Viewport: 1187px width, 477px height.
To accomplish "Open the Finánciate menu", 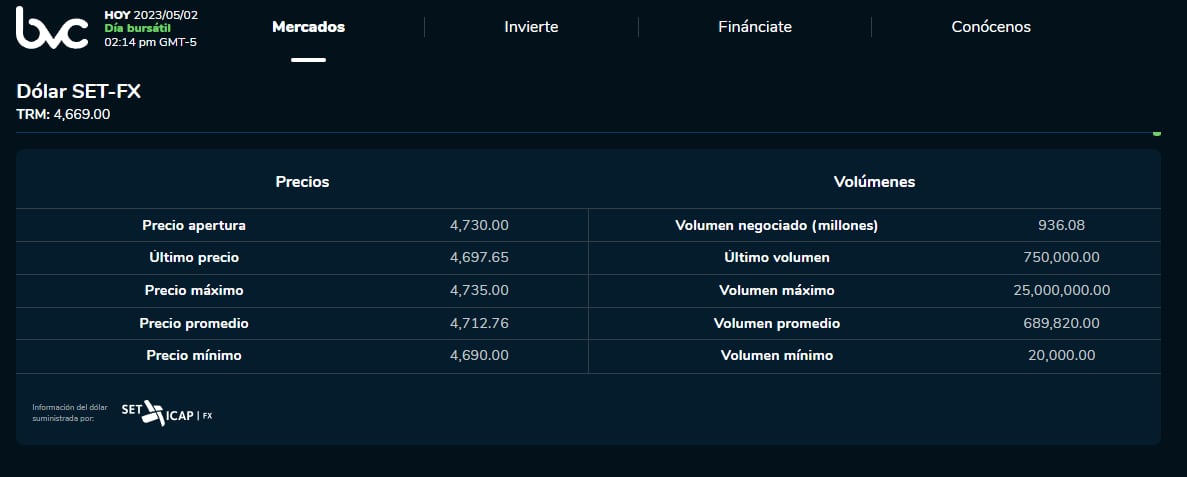I will (x=754, y=27).
